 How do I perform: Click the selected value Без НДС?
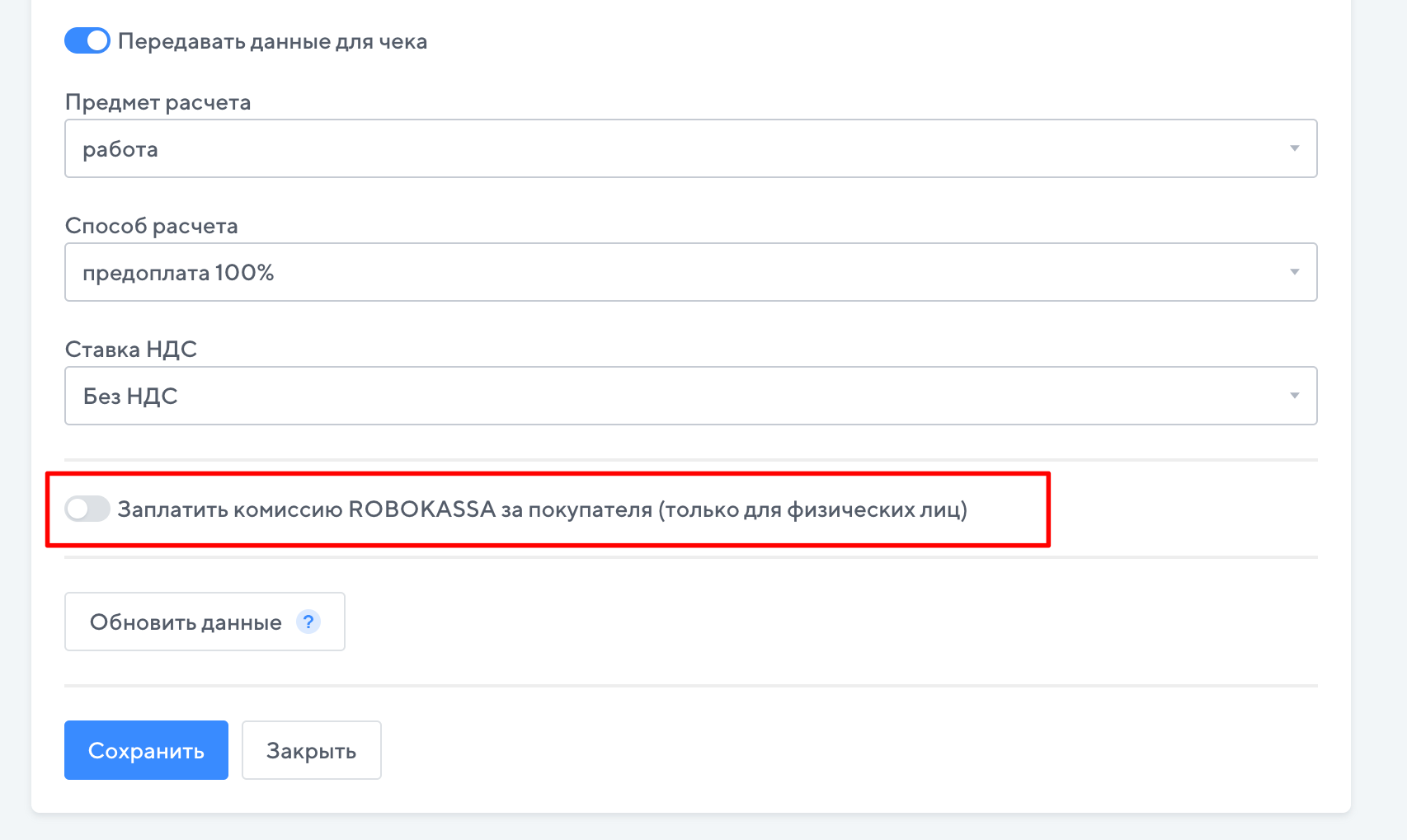pos(130,397)
